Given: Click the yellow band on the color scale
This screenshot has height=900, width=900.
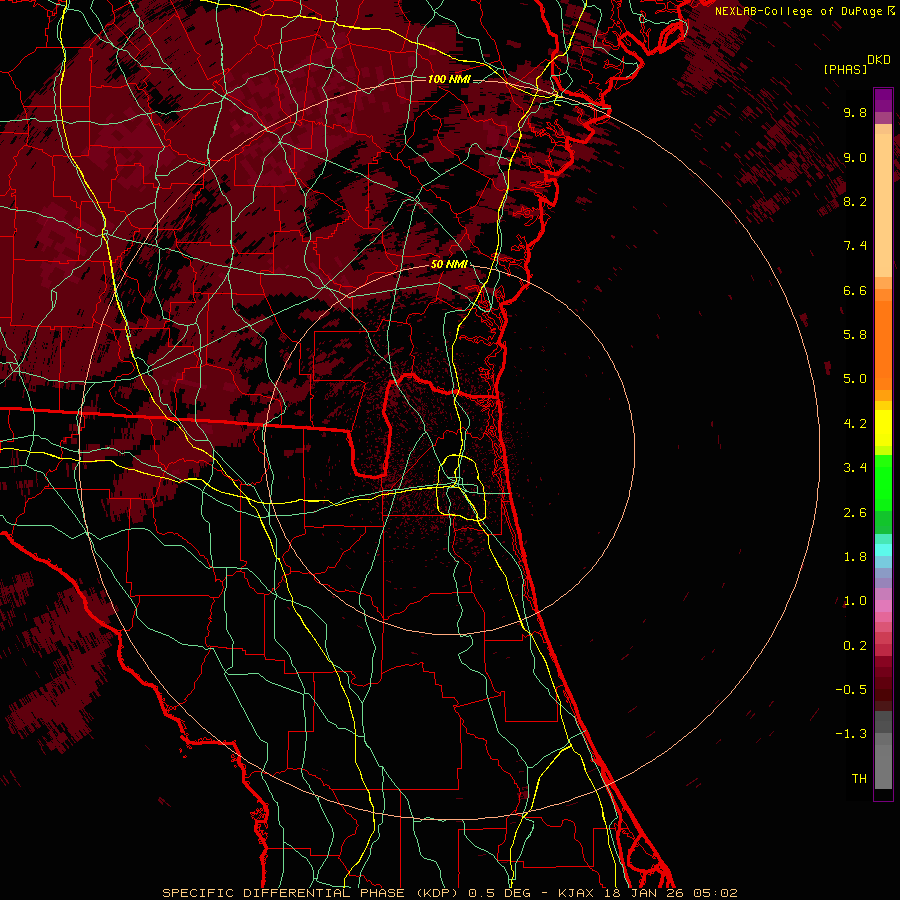Looking at the screenshot, I should (883, 428).
